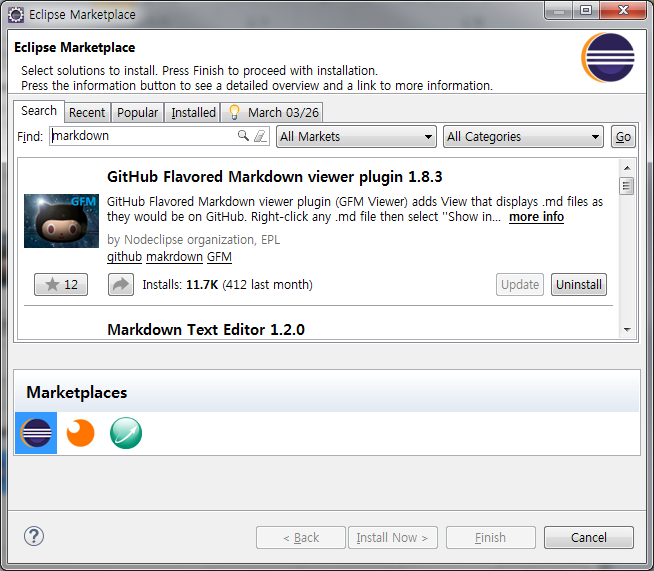Click the GFM Octocat plugin thumbnail
The height and width of the screenshot is (571, 654).
[x=61, y=221]
